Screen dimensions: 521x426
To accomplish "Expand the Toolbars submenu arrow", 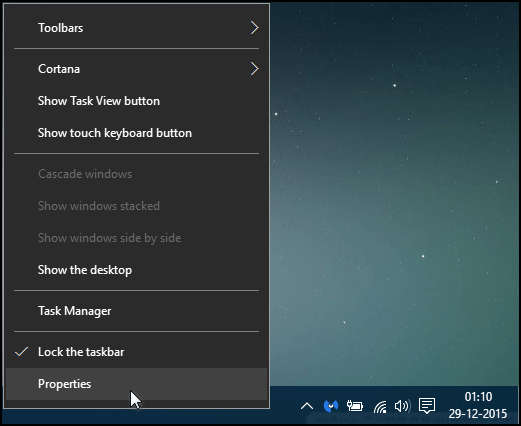I will pos(255,28).
